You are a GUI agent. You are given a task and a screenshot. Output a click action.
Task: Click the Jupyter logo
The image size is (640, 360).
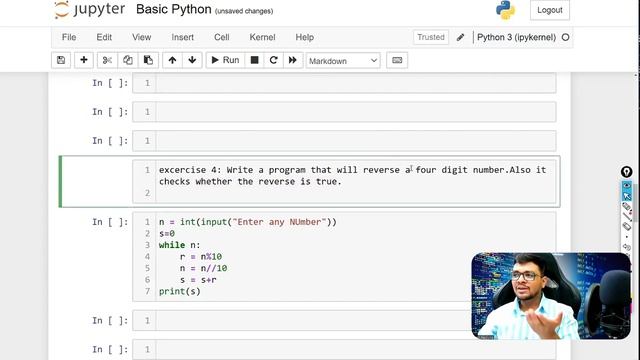[89, 9]
